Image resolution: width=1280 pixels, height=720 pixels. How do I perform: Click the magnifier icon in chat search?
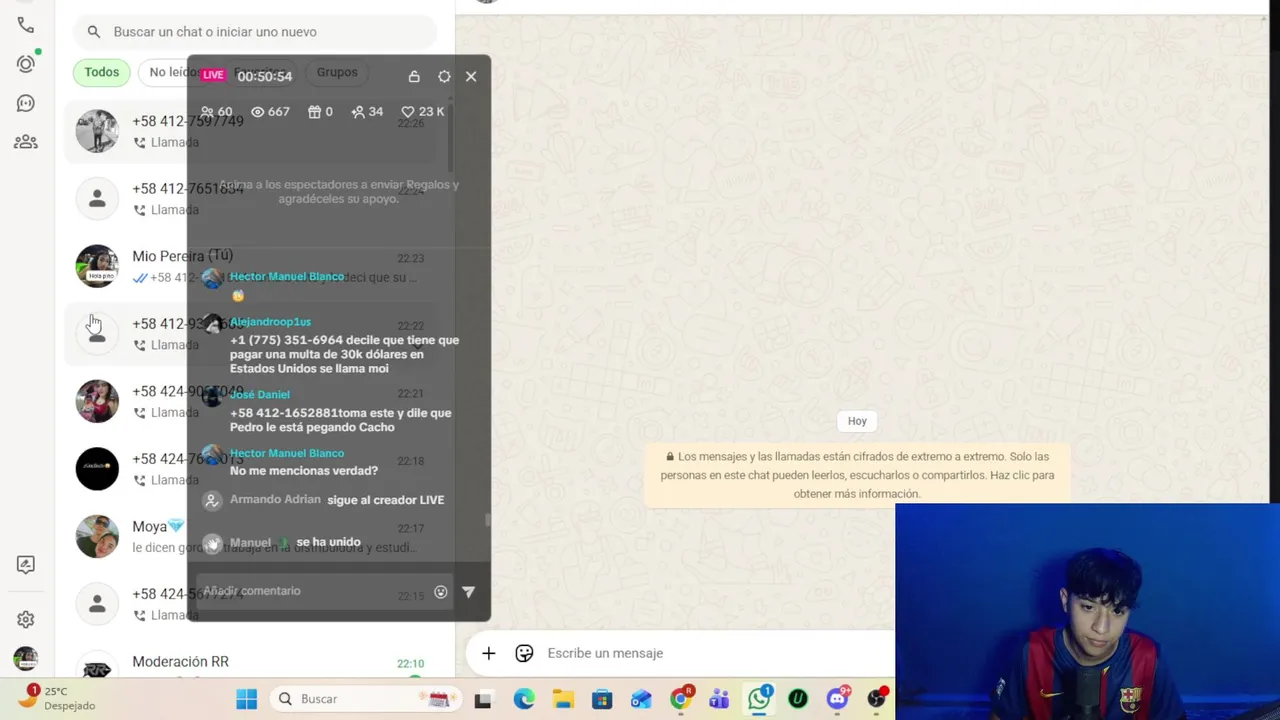[94, 32]
